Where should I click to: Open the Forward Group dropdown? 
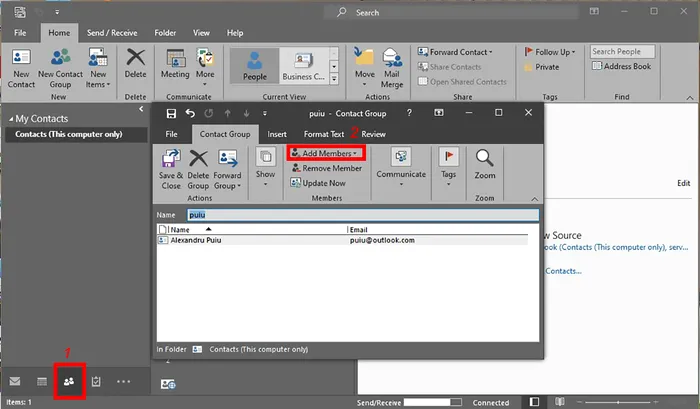227,170
